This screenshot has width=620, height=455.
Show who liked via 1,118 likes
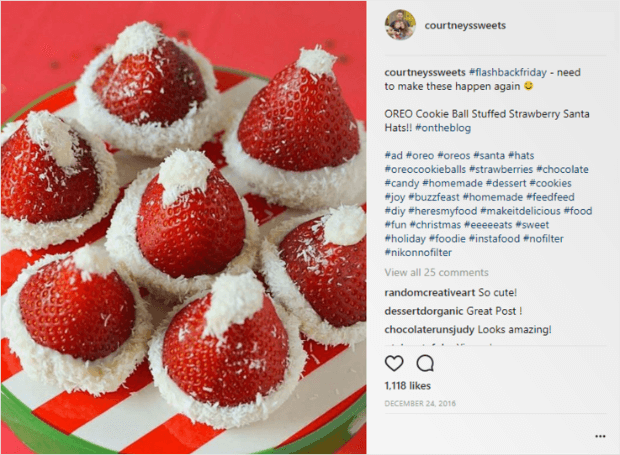[x=408, y=386]
